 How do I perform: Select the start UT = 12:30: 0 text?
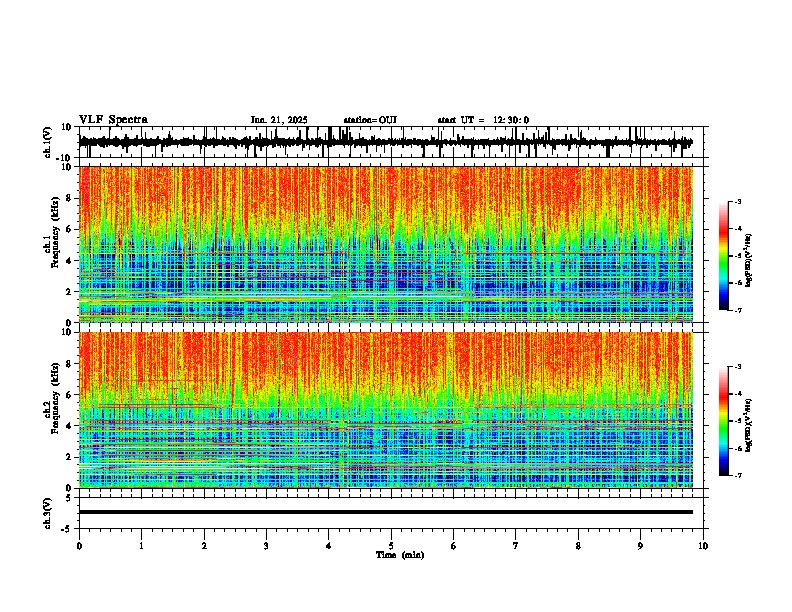(483, 120)
